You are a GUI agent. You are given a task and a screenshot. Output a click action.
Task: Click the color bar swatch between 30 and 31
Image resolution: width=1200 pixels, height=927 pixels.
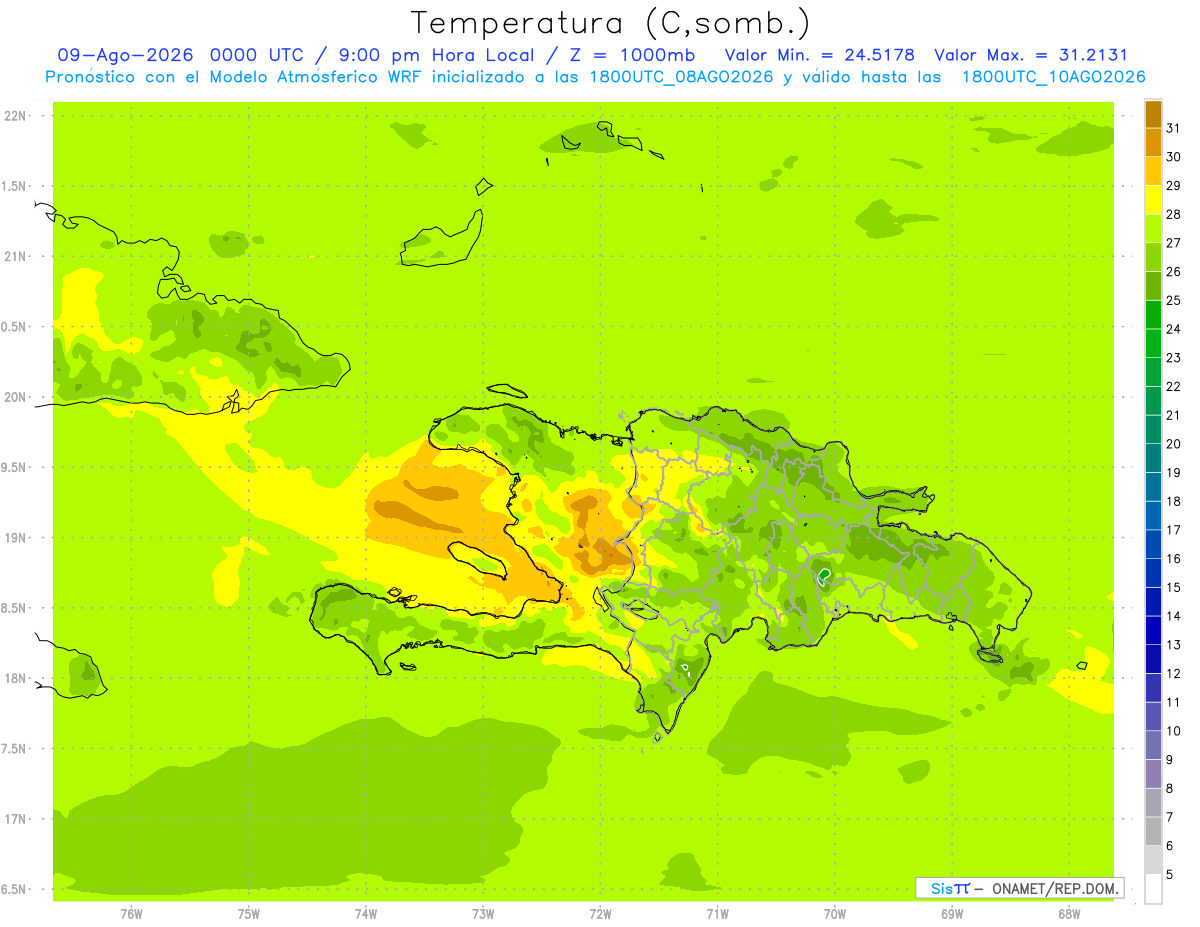tap(1153, 142)
